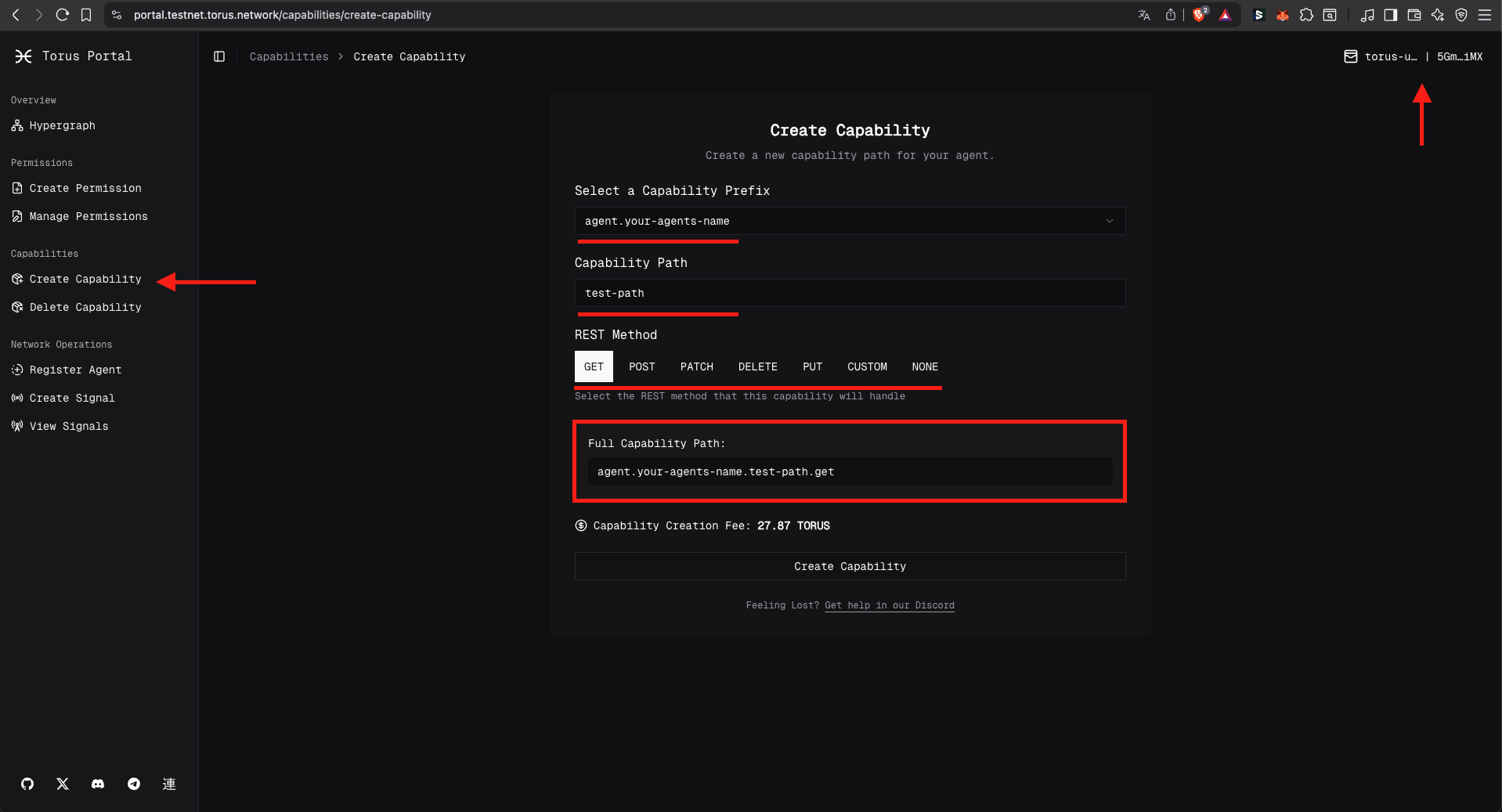Choose the CUSTOM REST method option
This screenshot has width=1502, height=812.
tap(867, 366)
